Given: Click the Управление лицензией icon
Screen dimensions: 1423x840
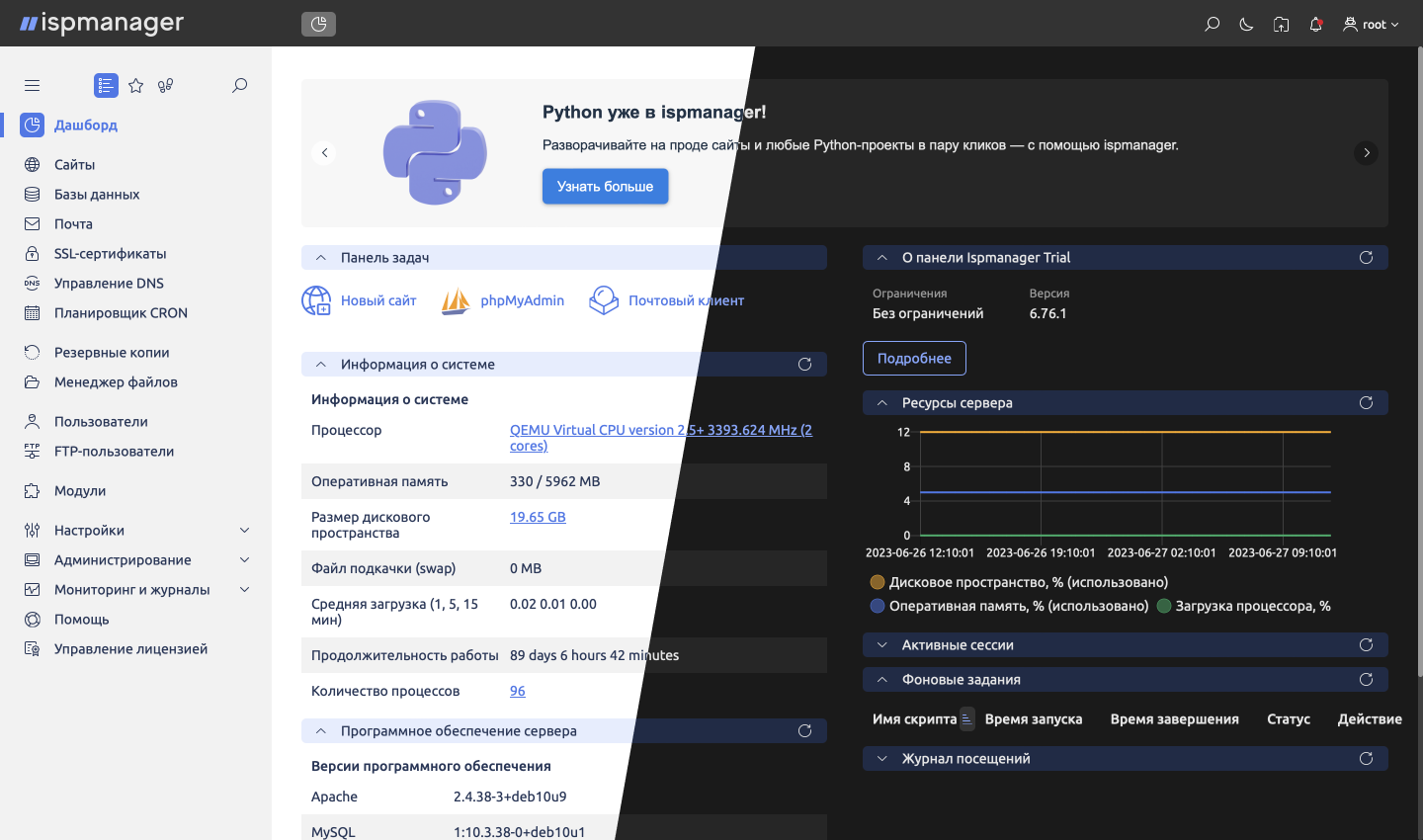Looking at the screenshot, I should pos(33,649).
